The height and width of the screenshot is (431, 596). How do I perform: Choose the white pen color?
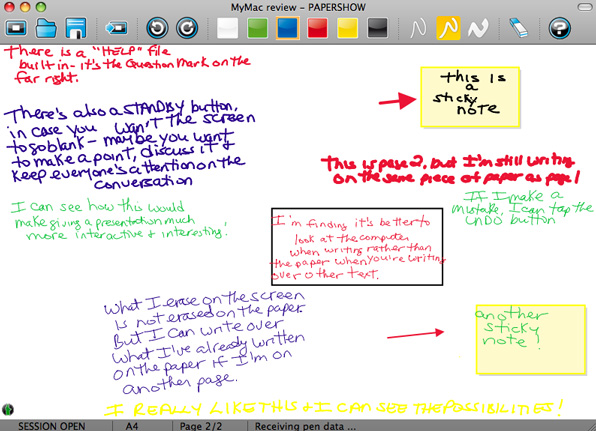[x=227, y=28]
